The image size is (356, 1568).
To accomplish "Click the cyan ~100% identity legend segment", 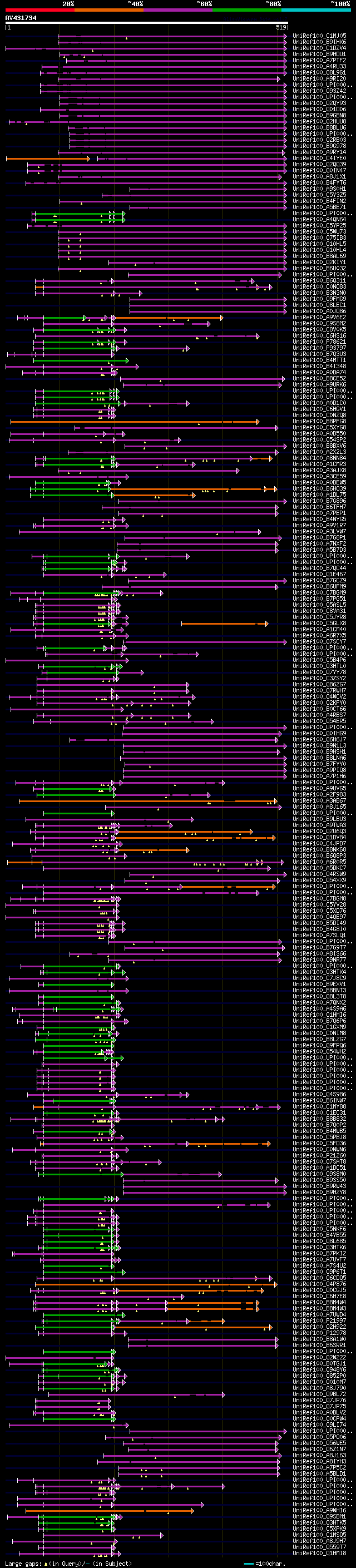I will click(x=316, y=10).
